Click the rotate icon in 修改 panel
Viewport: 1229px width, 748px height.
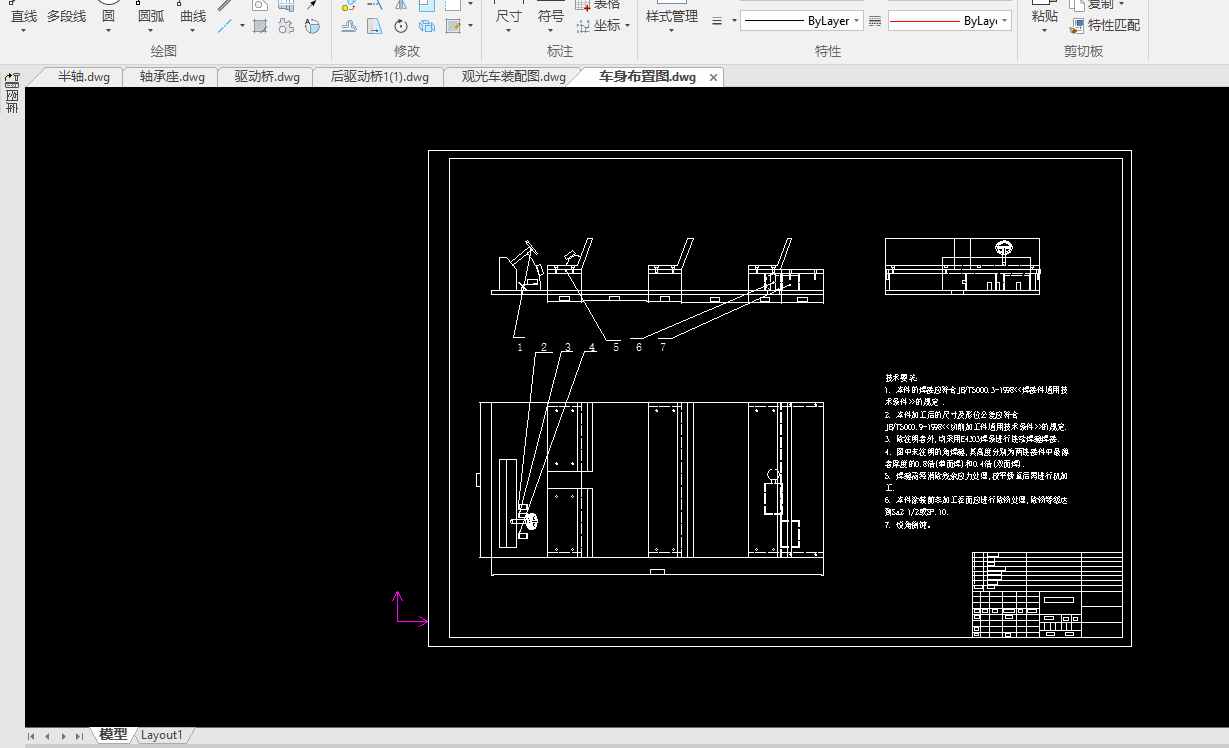tap(401, 26)
